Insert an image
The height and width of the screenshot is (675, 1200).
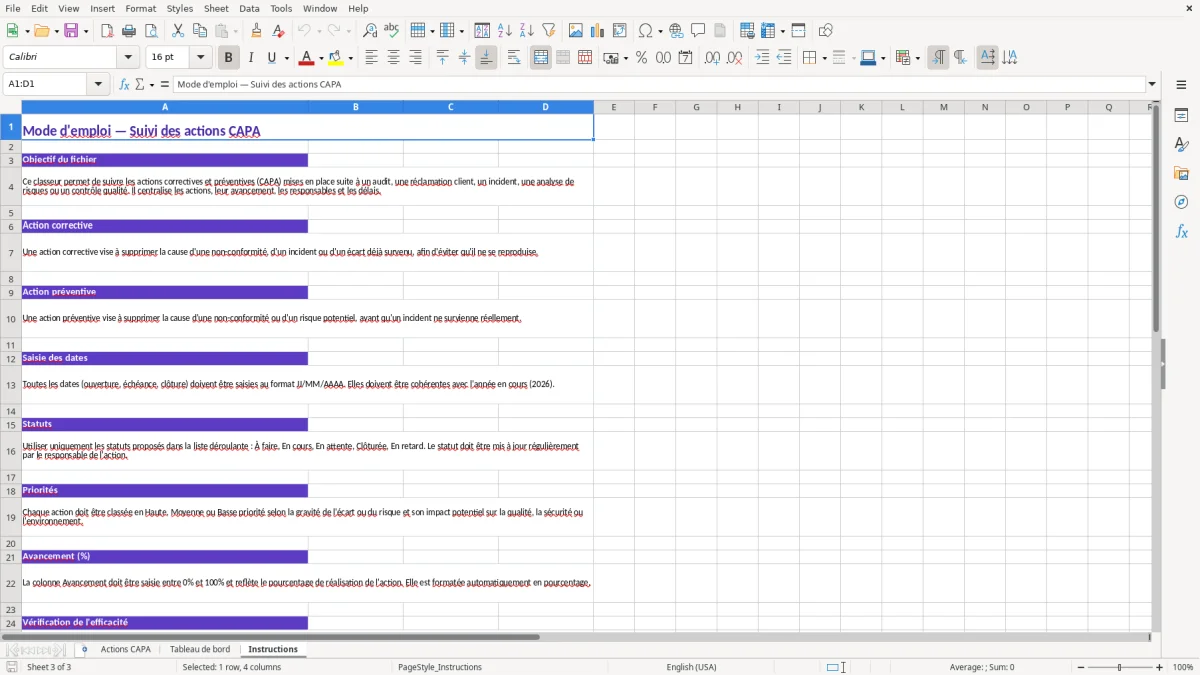click(x=576, y=31)
